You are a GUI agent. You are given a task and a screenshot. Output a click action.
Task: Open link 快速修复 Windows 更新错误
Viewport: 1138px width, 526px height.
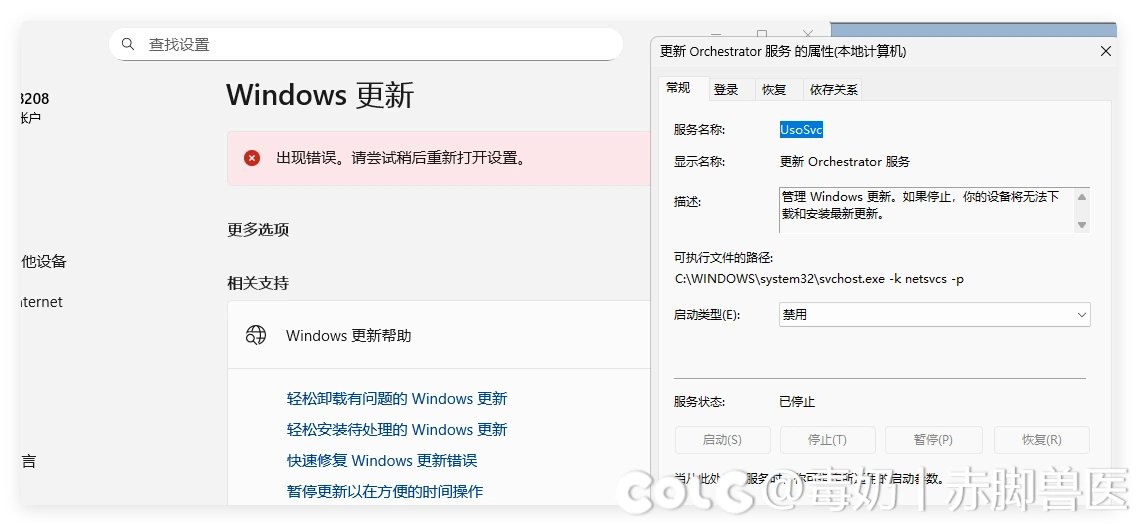click(382, 461)
